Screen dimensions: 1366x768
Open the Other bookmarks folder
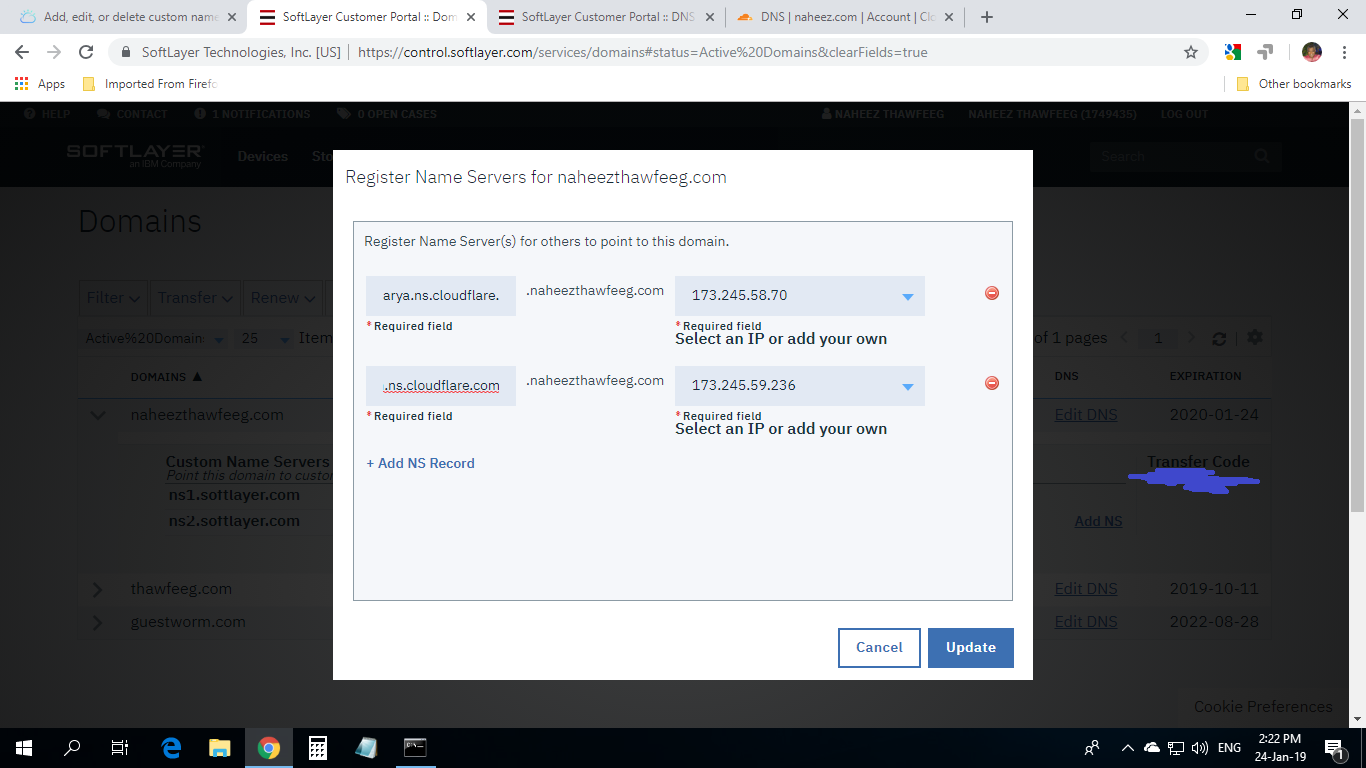(x=1294, y=84)
